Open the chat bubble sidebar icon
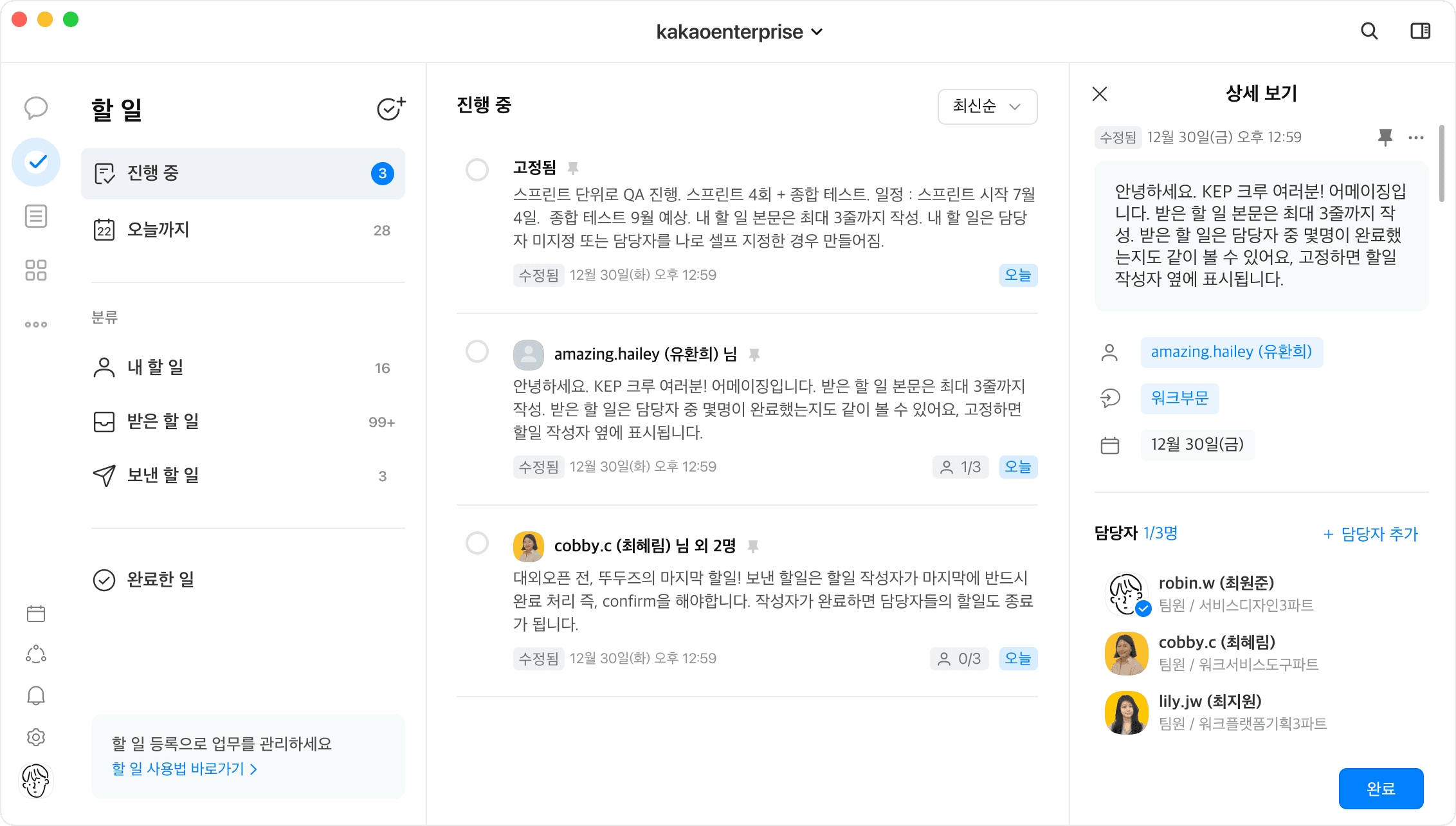 [x=36, y=107]
